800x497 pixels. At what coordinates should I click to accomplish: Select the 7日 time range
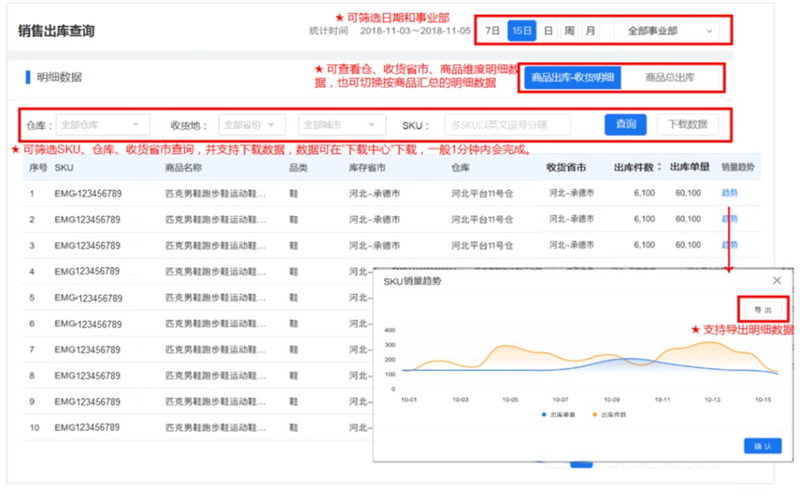pyautogui.click(x=492, y=31)
